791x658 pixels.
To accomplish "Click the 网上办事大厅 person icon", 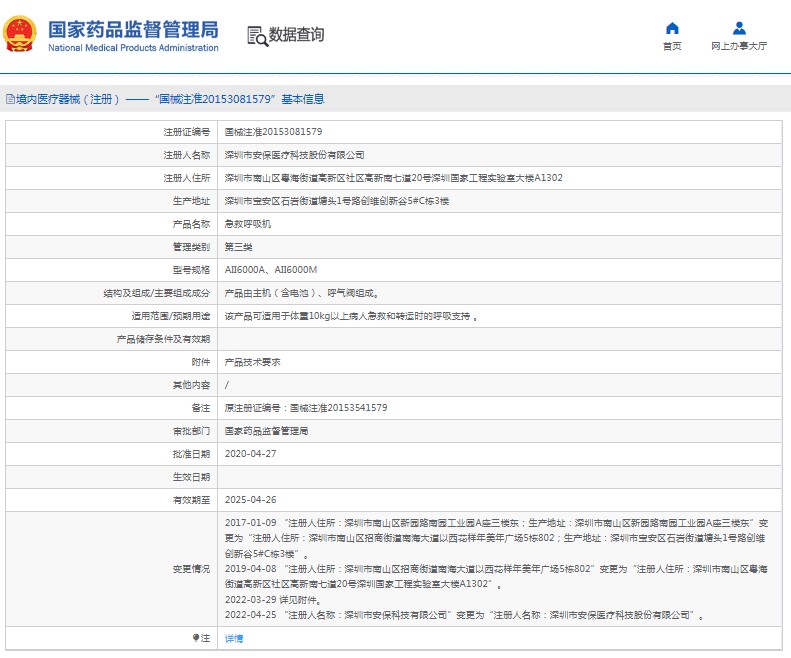I will (x=739, y=28).
